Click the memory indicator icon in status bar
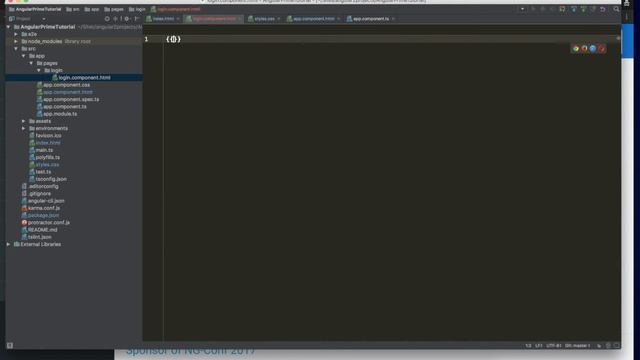This screenshot has width=640, height=360. (x=617, y=346)
